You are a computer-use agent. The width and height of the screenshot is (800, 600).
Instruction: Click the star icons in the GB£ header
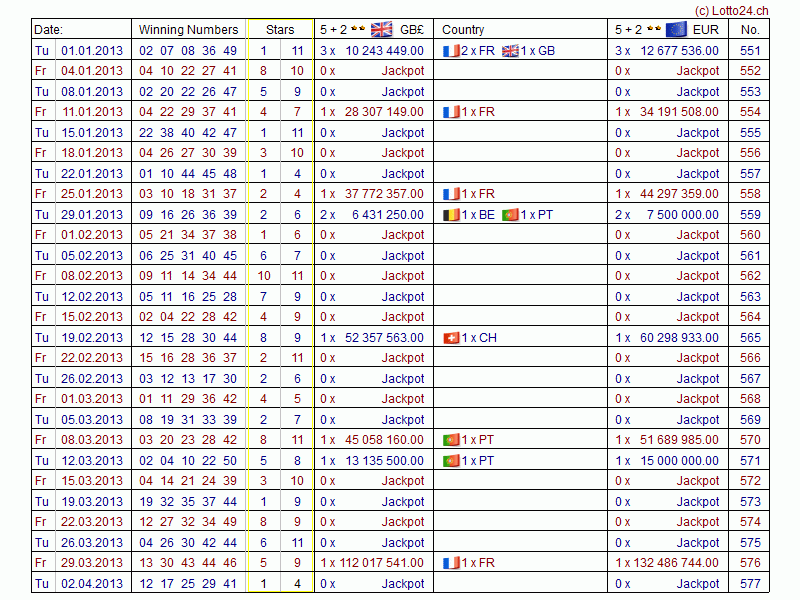coord(358,29)
